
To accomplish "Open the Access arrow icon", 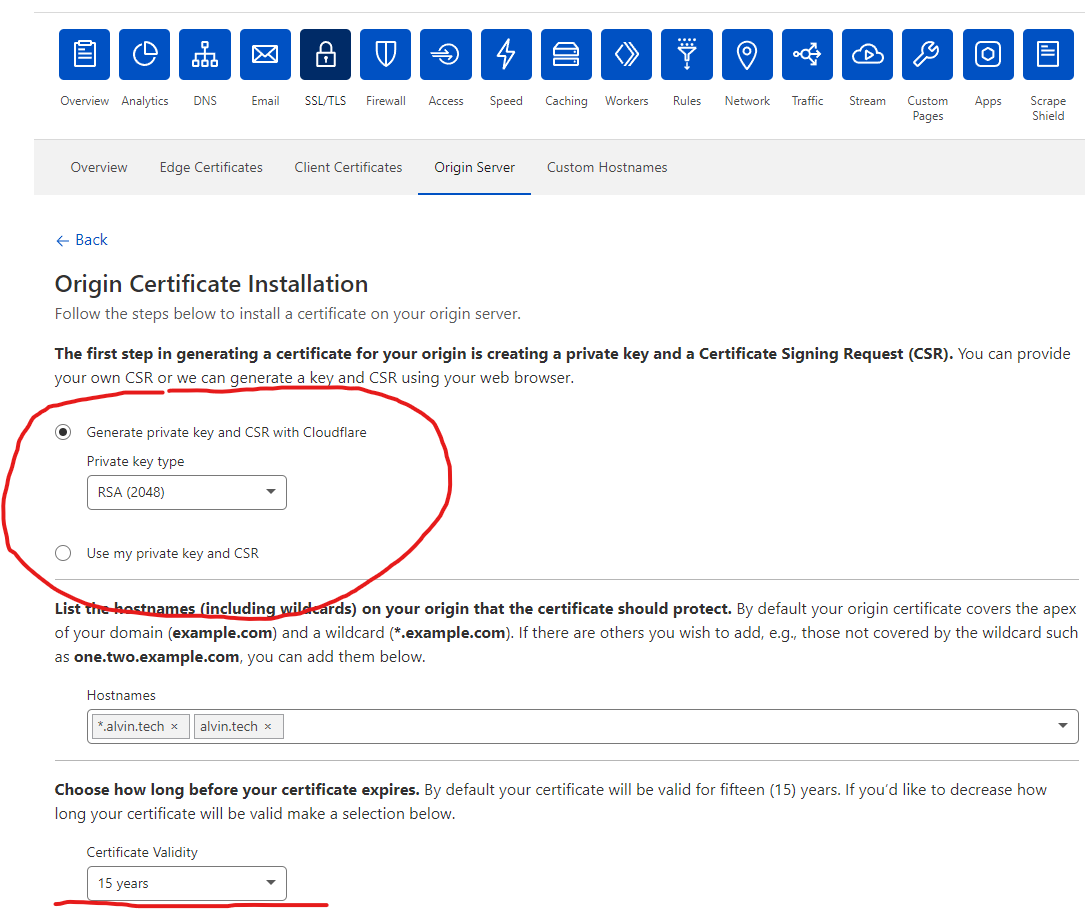I will (446, 55).
